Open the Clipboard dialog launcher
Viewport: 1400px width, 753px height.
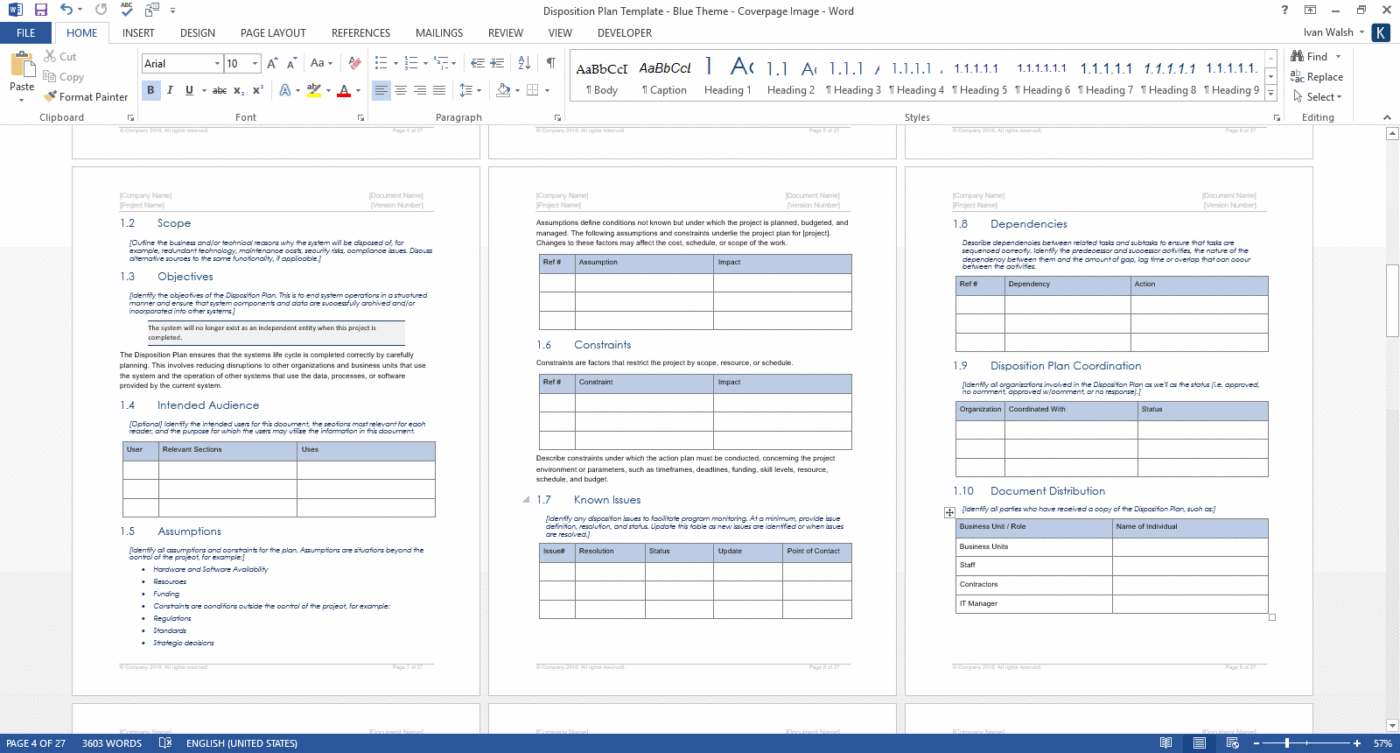[x=130, y=117]
